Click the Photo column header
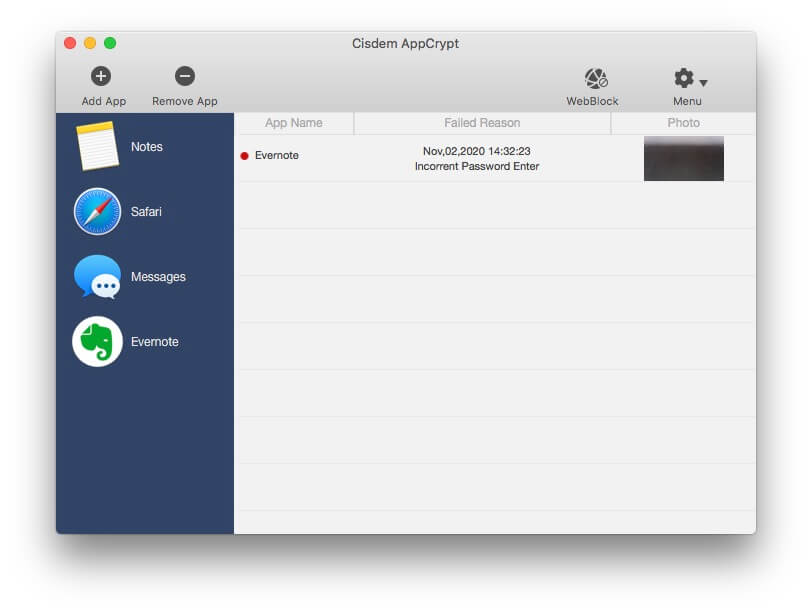The width and height of the screenshot is (812, 614). click(x=683, y=123)
